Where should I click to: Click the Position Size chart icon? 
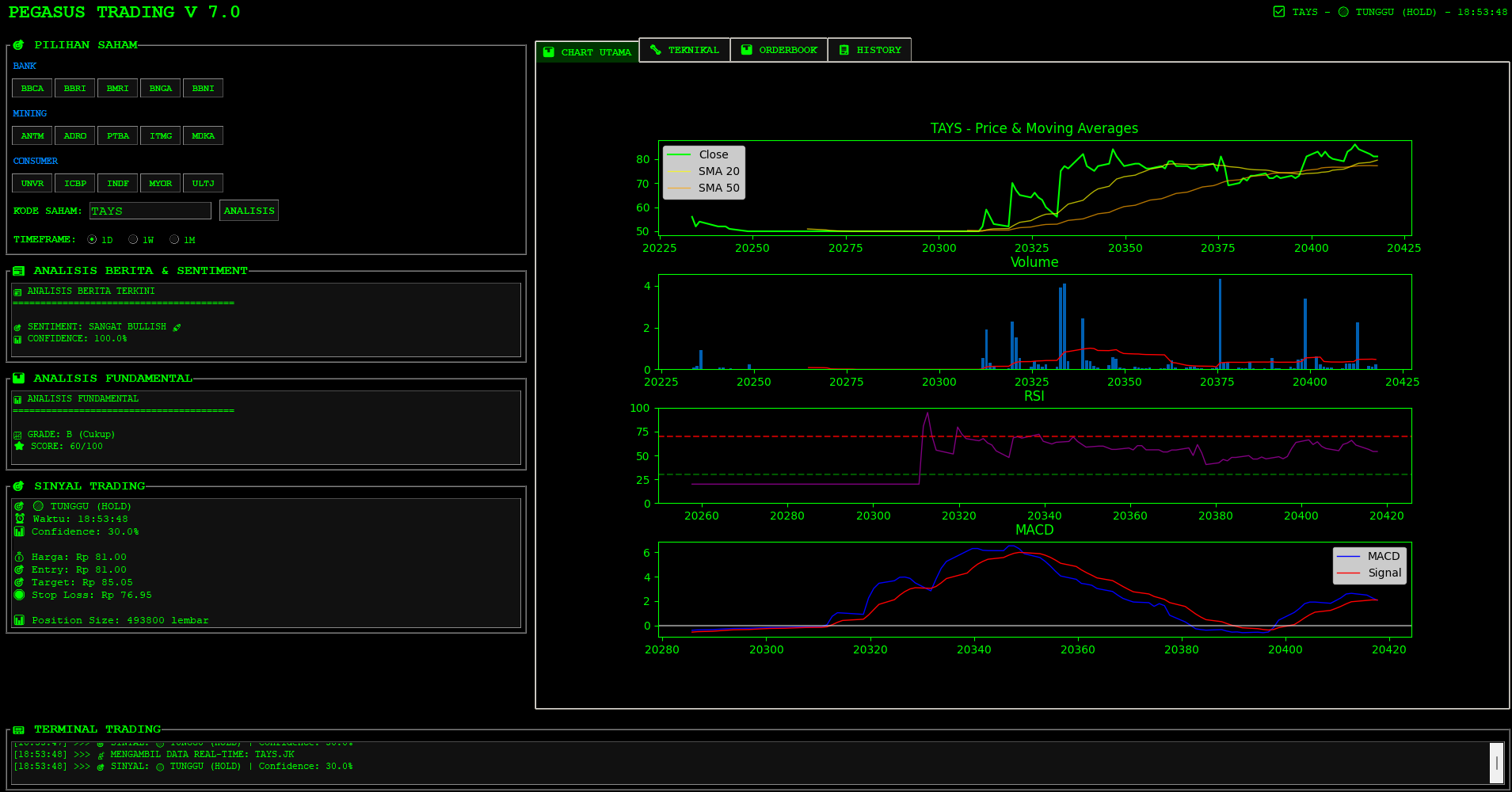click(x=19, y=620)
